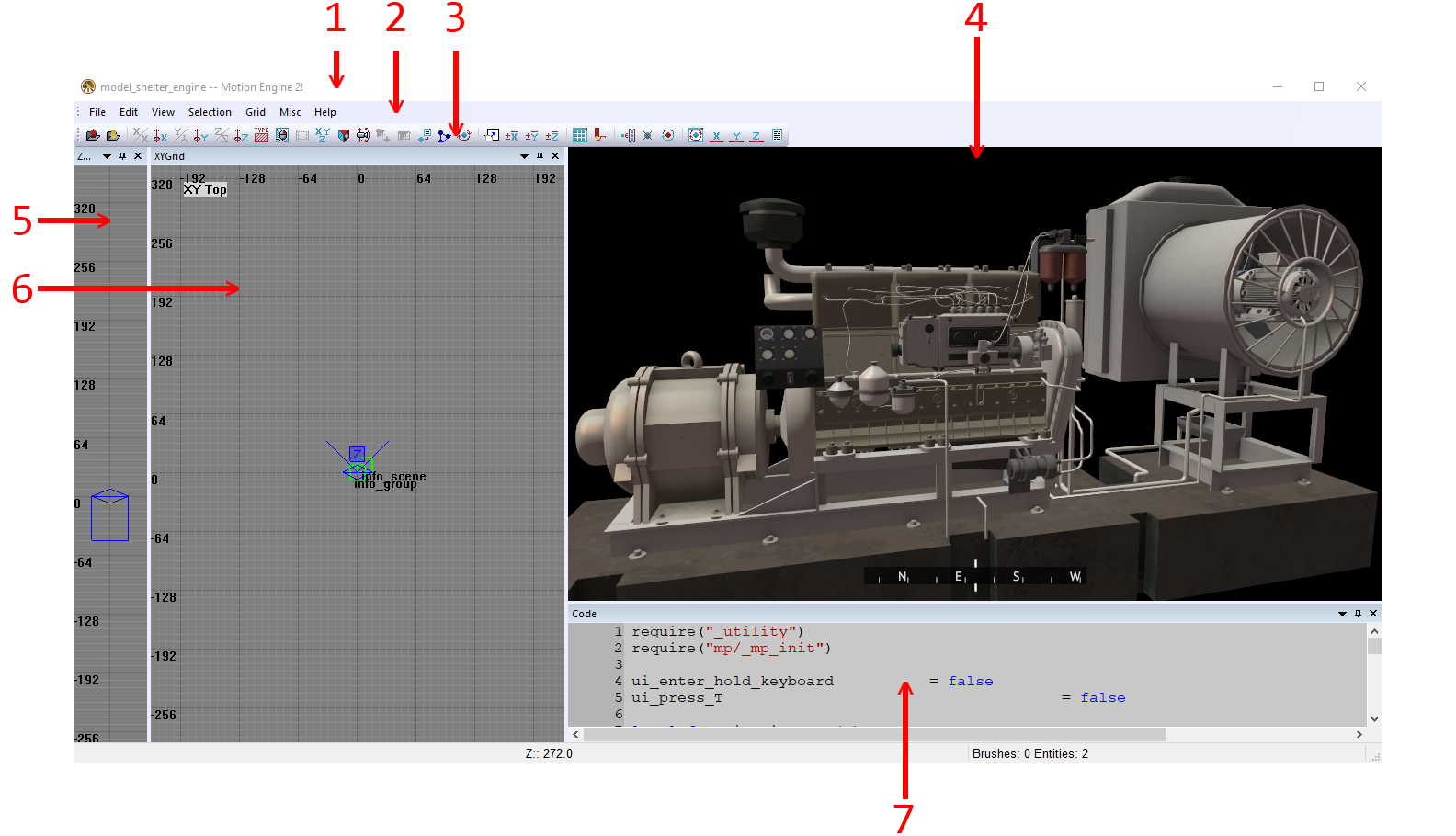Open the Selection menu
1456x836 pixels.
click(210, 112)
